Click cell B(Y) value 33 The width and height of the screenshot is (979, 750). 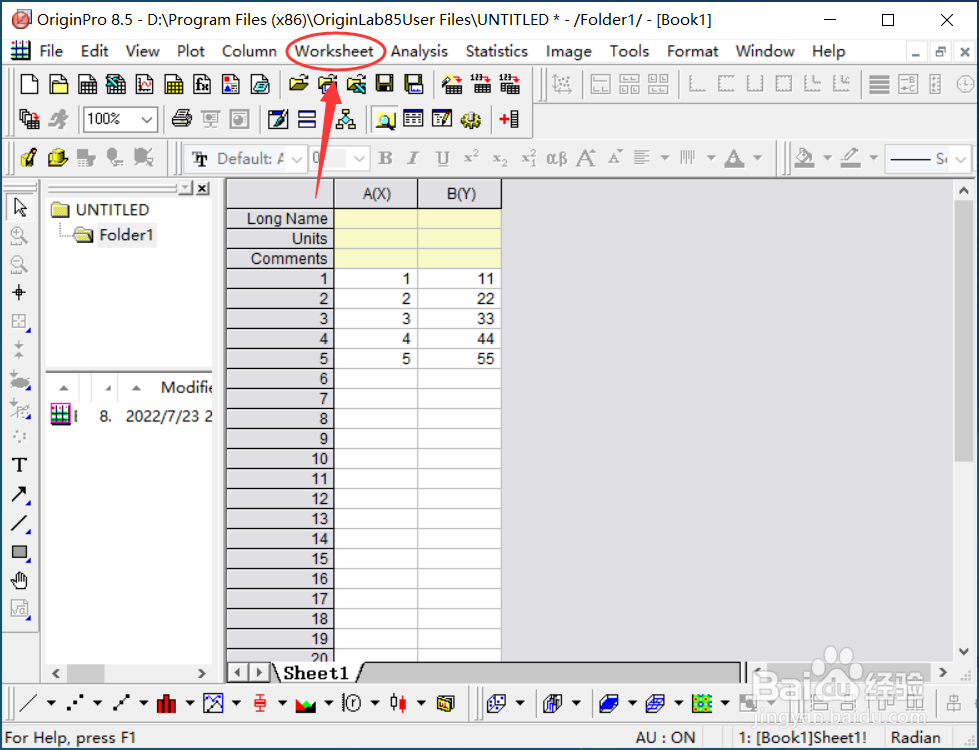(460, 318)
